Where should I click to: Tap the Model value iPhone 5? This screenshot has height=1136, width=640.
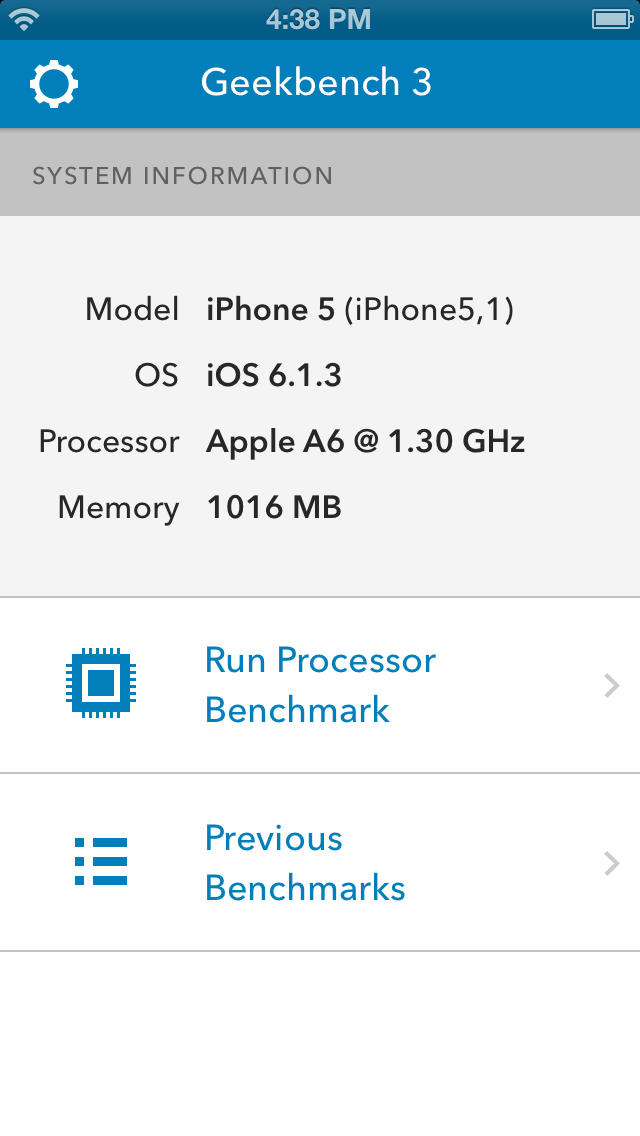coord(360,310)
